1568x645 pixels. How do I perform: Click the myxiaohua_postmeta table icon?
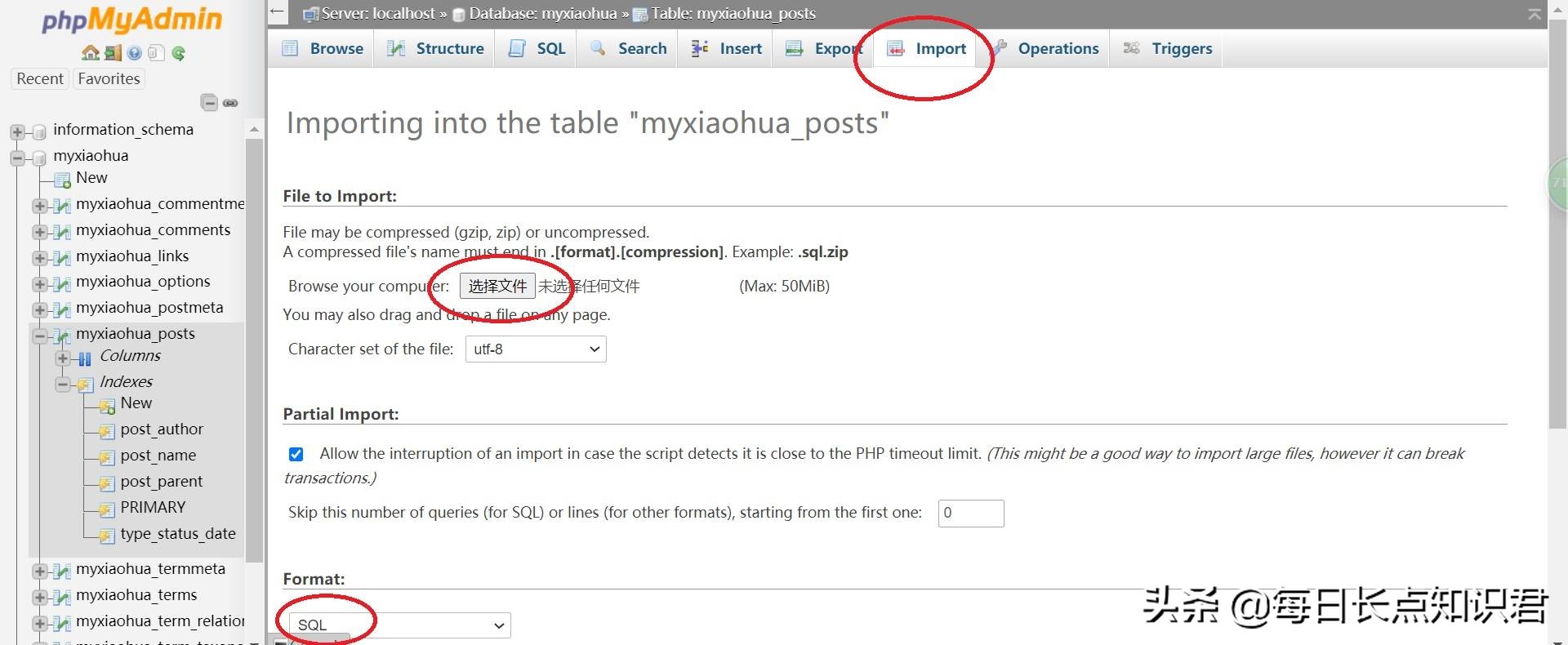point(62,309)
